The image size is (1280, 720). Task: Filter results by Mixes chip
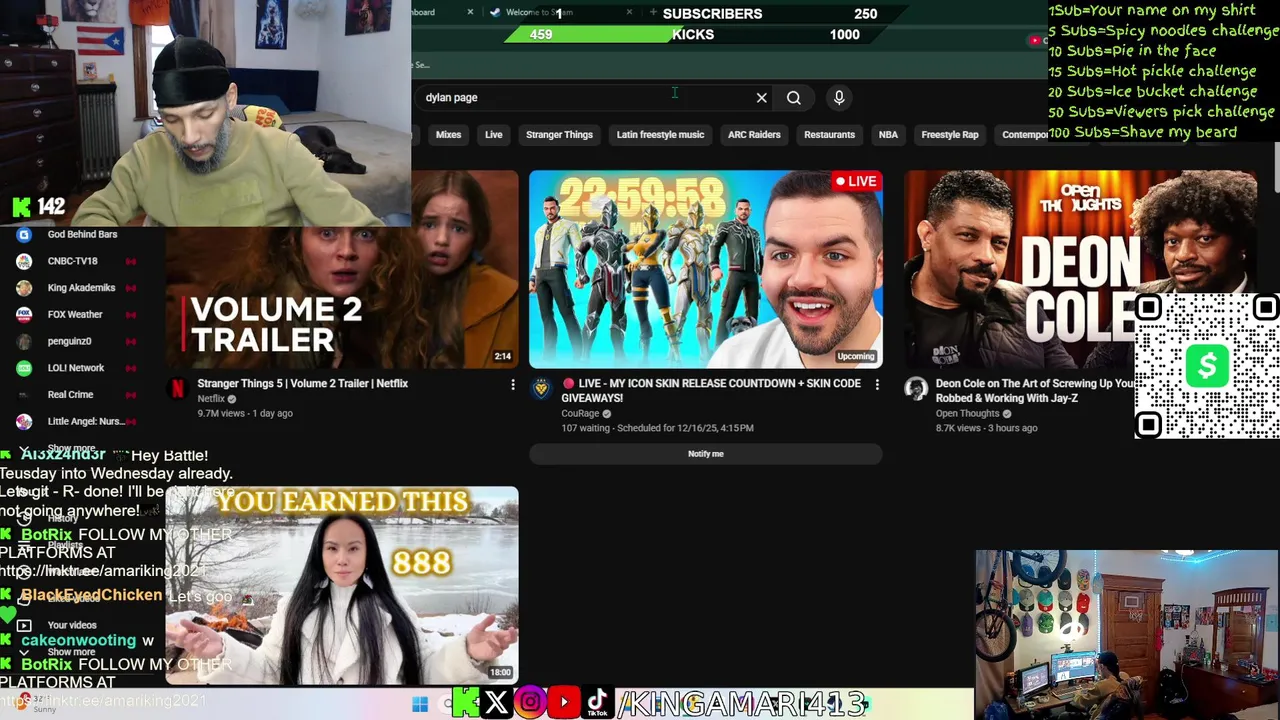(x=448, y=135)
